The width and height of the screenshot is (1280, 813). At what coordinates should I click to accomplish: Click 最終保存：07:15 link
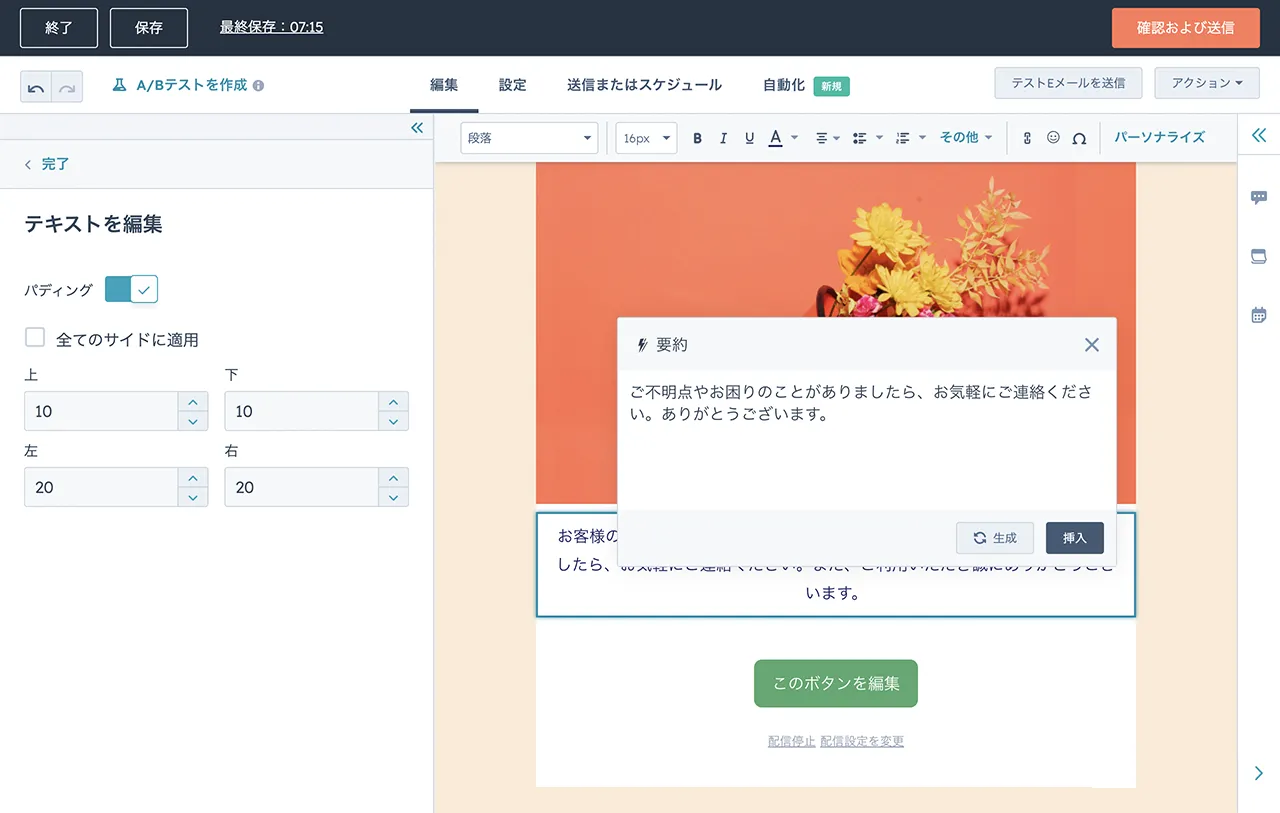coord(271,28)
